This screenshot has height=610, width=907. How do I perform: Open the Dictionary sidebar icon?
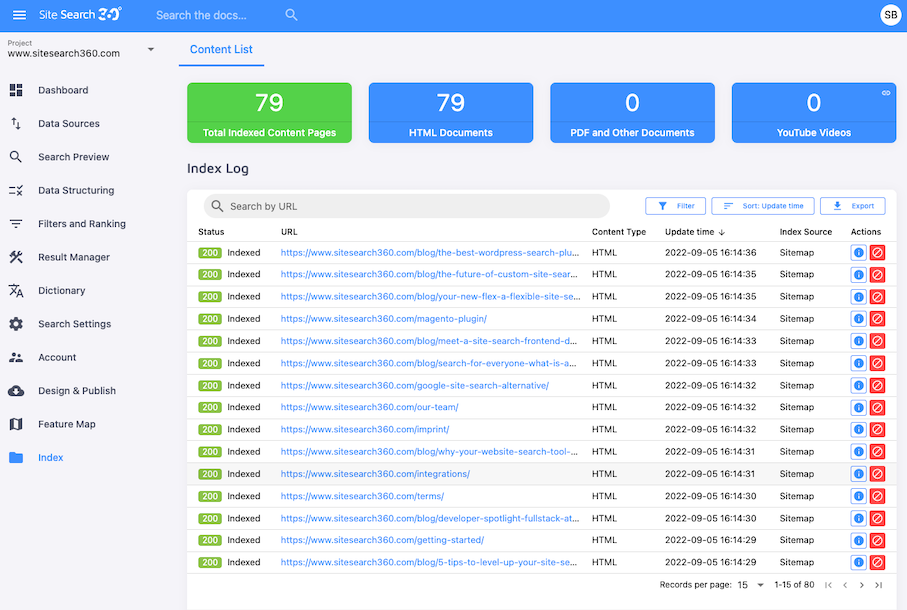pyautogui.click(x=17, y=290)
